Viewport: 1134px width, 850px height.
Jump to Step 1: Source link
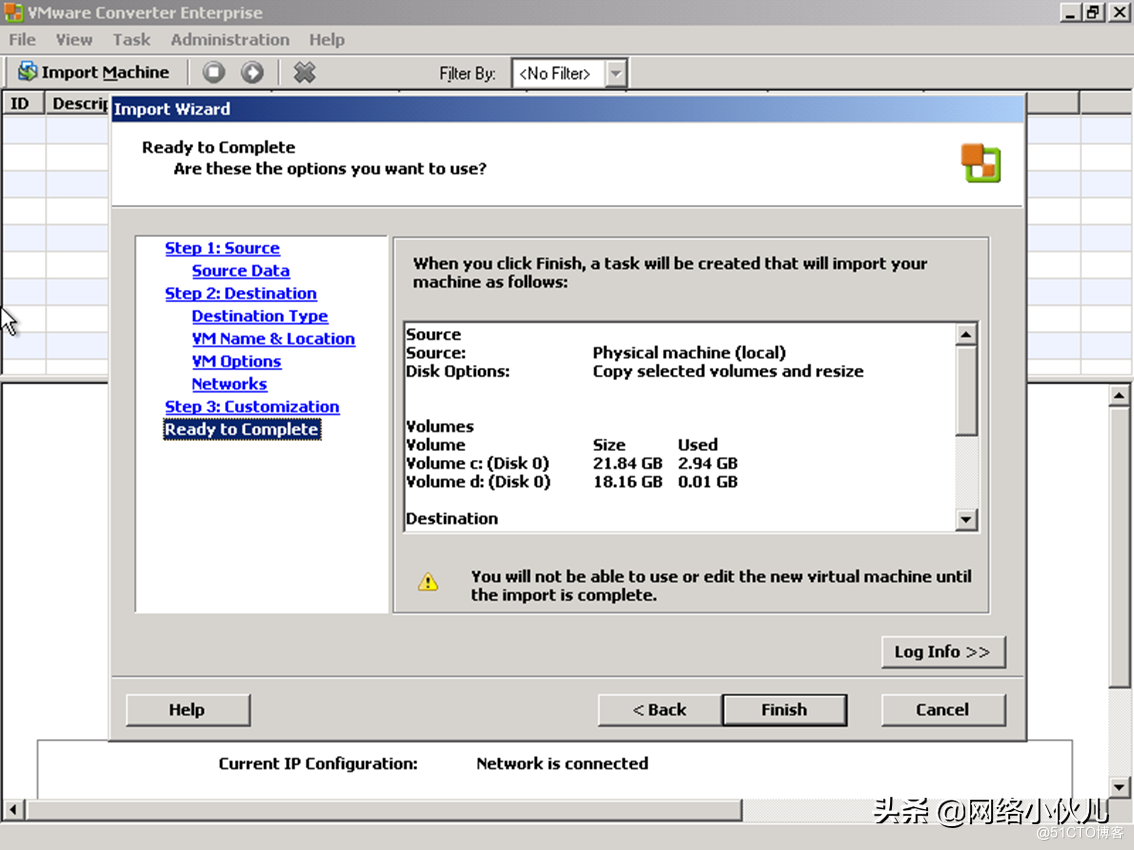coord(222,248)
